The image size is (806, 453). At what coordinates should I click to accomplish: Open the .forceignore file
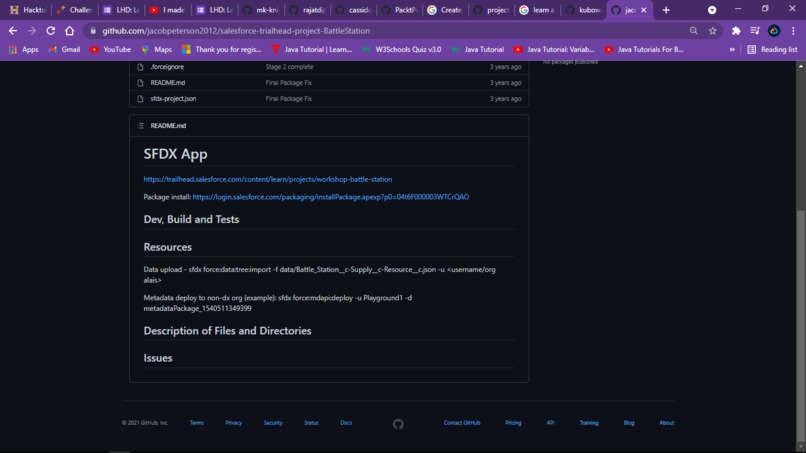pos(167,67)
